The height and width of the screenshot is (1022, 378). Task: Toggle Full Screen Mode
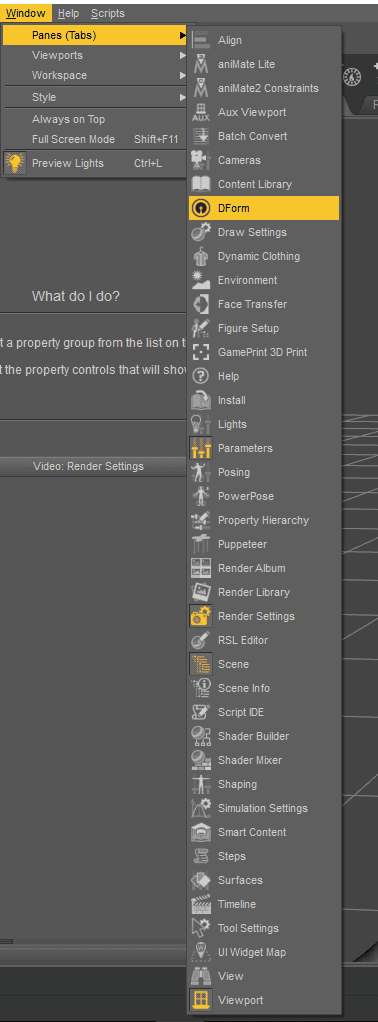tap(95, 139)
